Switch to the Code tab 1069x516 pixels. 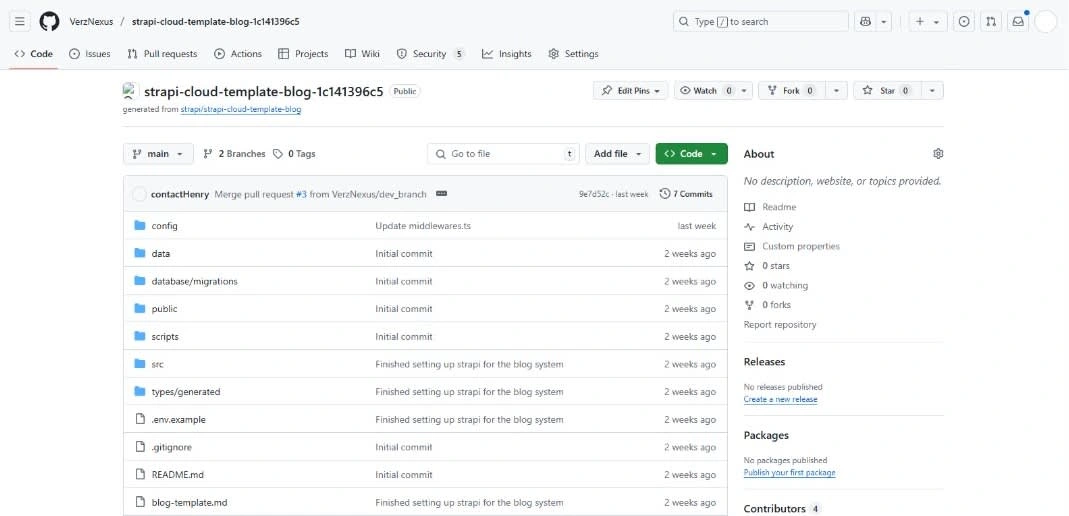click(x=33, y=54)
